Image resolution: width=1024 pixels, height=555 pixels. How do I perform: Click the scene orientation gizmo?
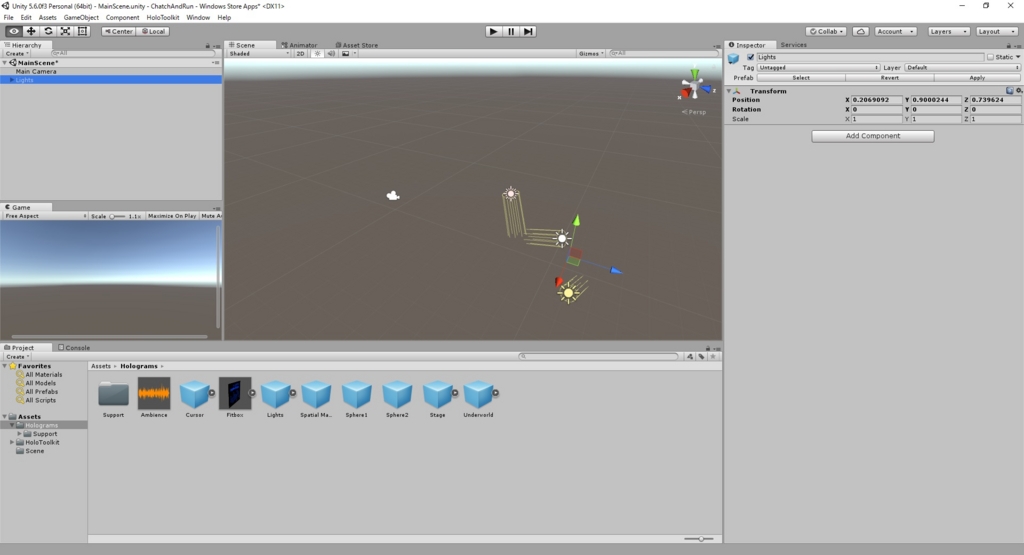(694, 85)
